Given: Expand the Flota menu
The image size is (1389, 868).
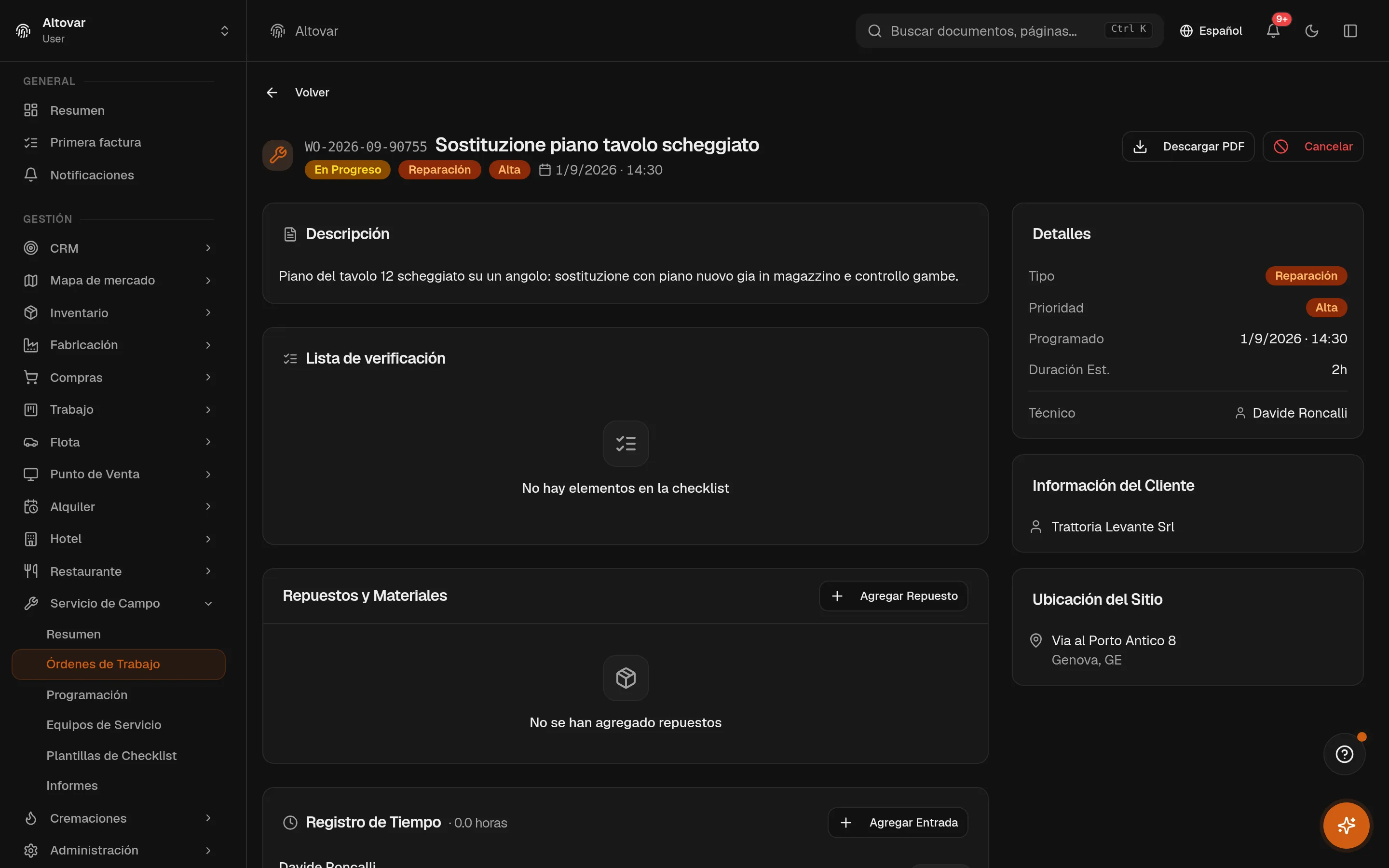Looking at the screenshot, I should (118, 442).
